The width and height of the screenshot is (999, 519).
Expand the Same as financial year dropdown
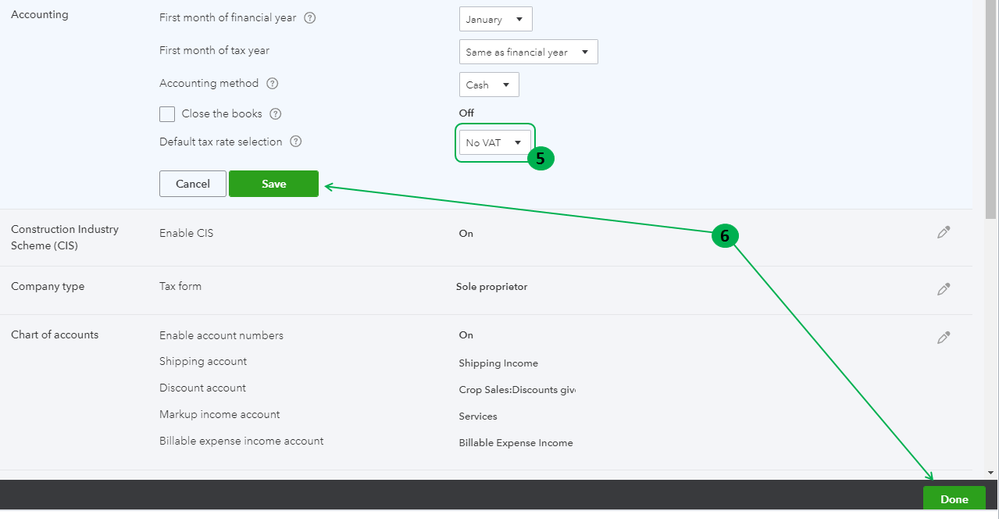coord(528,52)
